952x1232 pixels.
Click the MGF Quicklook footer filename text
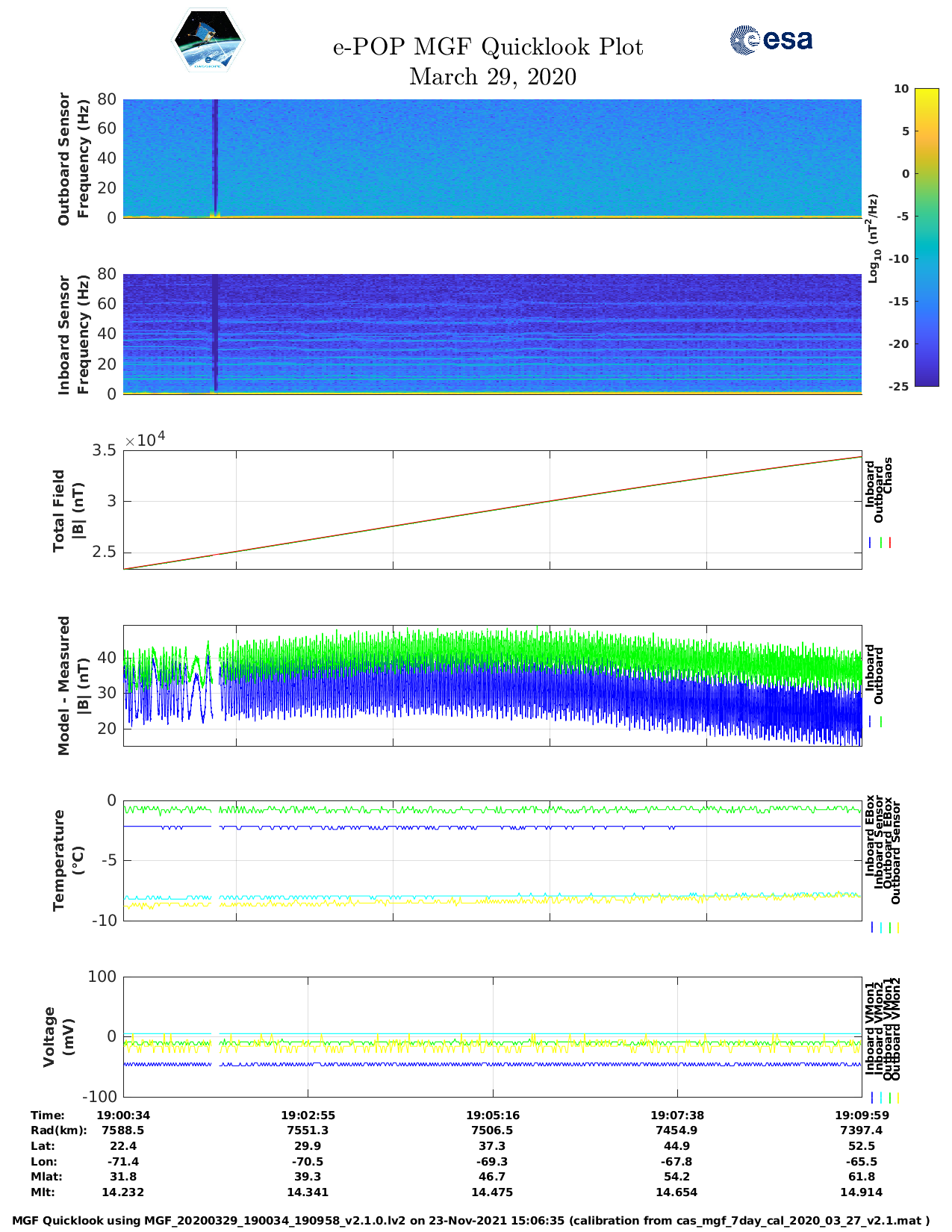click(470, 1221)
